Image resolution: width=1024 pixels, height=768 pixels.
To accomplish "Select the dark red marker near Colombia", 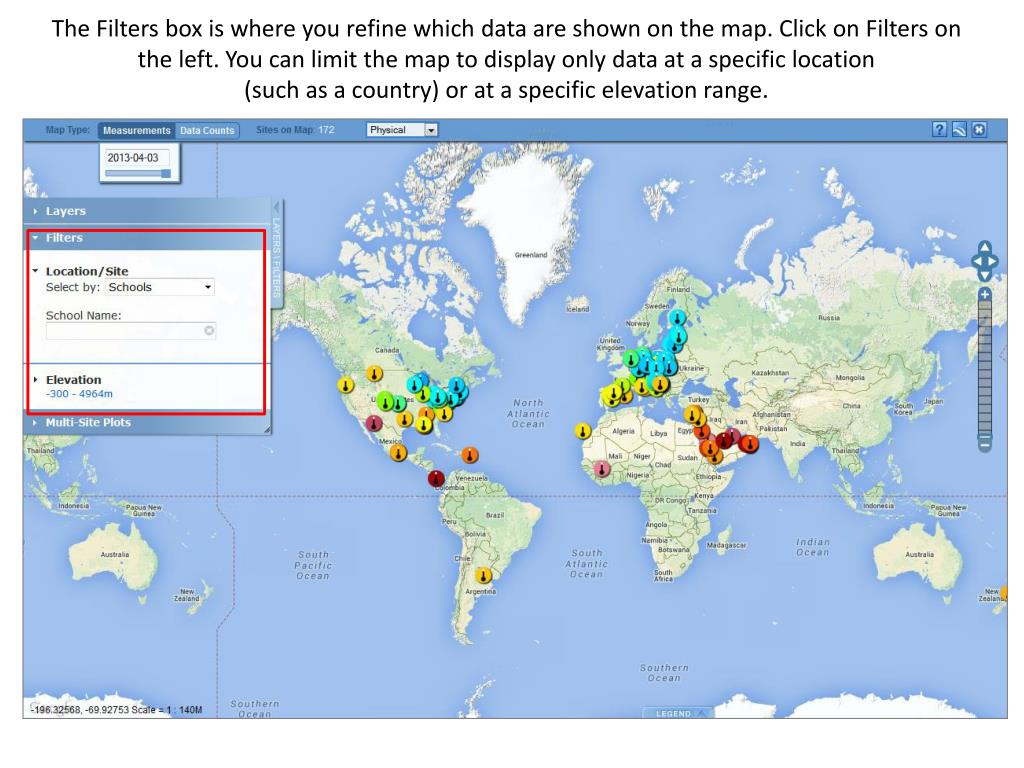I will [x=436, y=479].
